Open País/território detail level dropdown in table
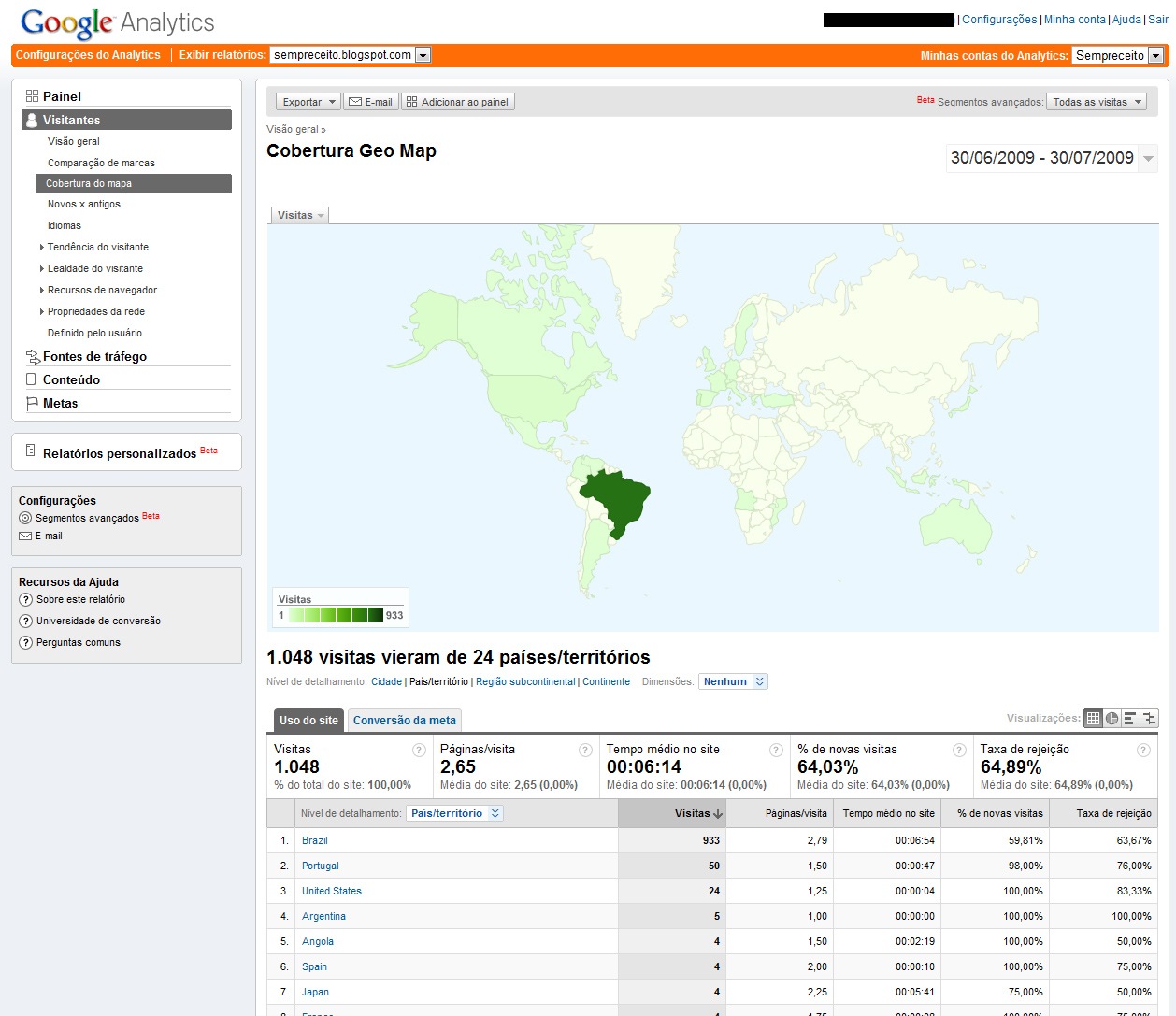Image resolution: width=1176 pixels, height=1016 pixels. tap(454, 813)
